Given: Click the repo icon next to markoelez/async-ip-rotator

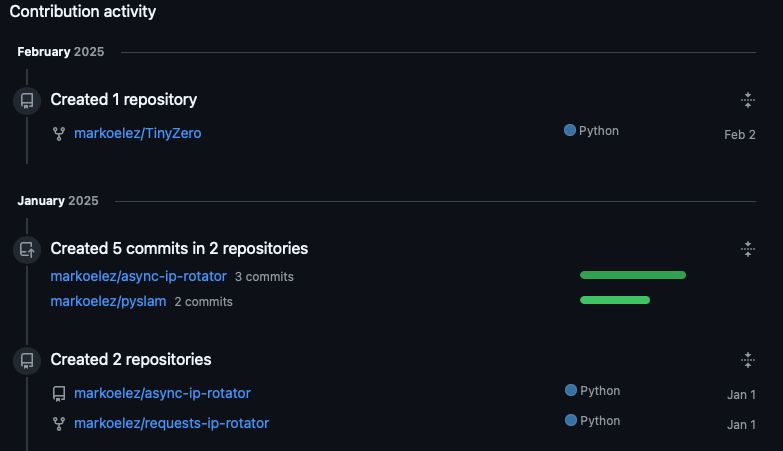Looking at the screenshot, I should click(59, 394).
